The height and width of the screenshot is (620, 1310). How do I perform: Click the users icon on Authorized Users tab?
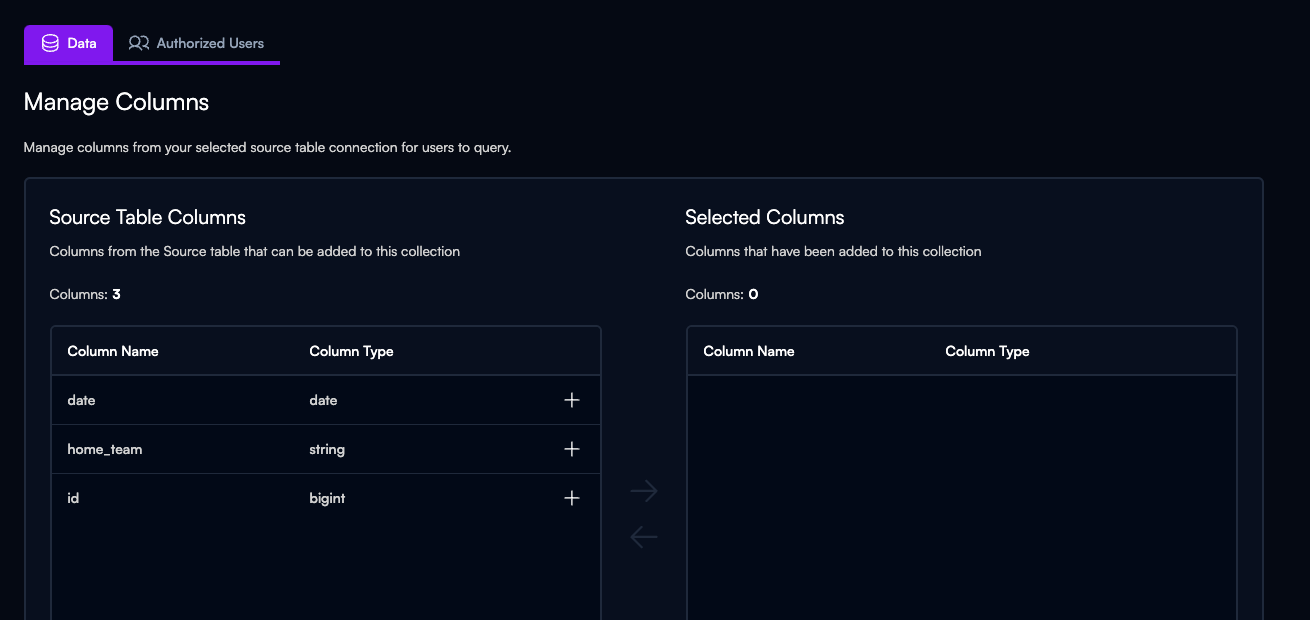pyautogui.click(x=139, y=44)
